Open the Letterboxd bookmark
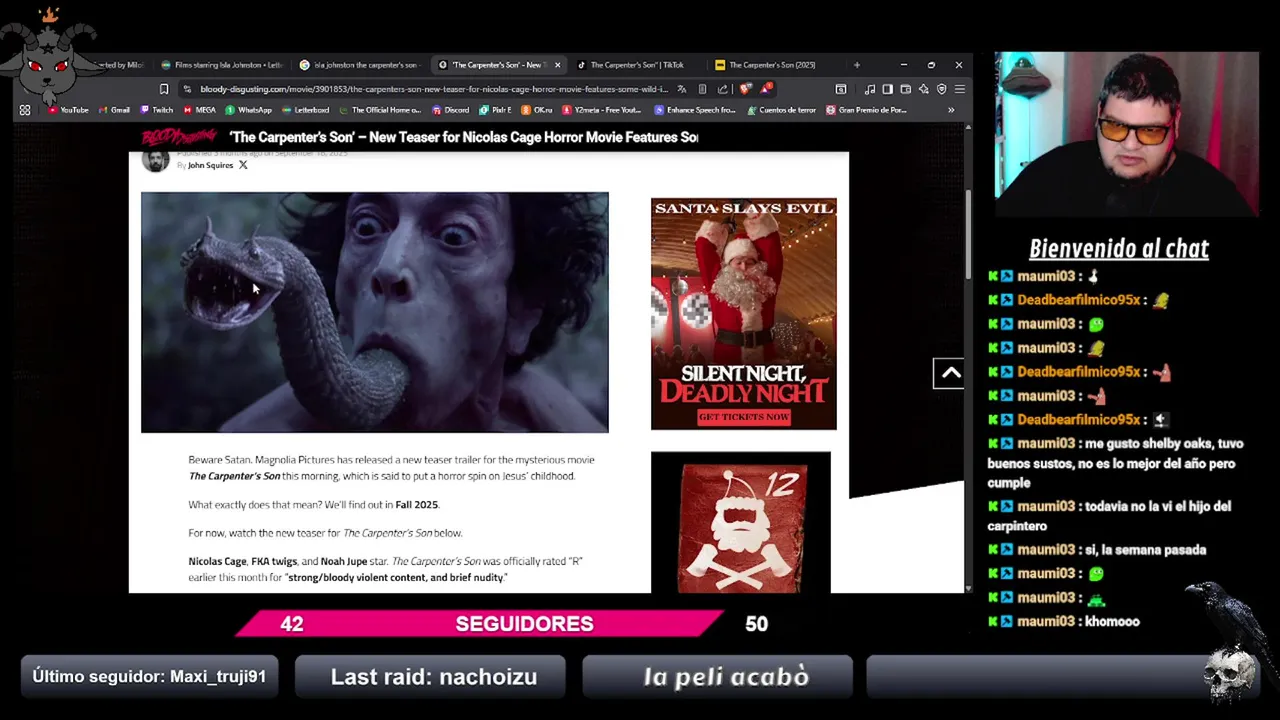This screenshot has height=720, width=1280. pyautogui.click(x=306, y=110)
